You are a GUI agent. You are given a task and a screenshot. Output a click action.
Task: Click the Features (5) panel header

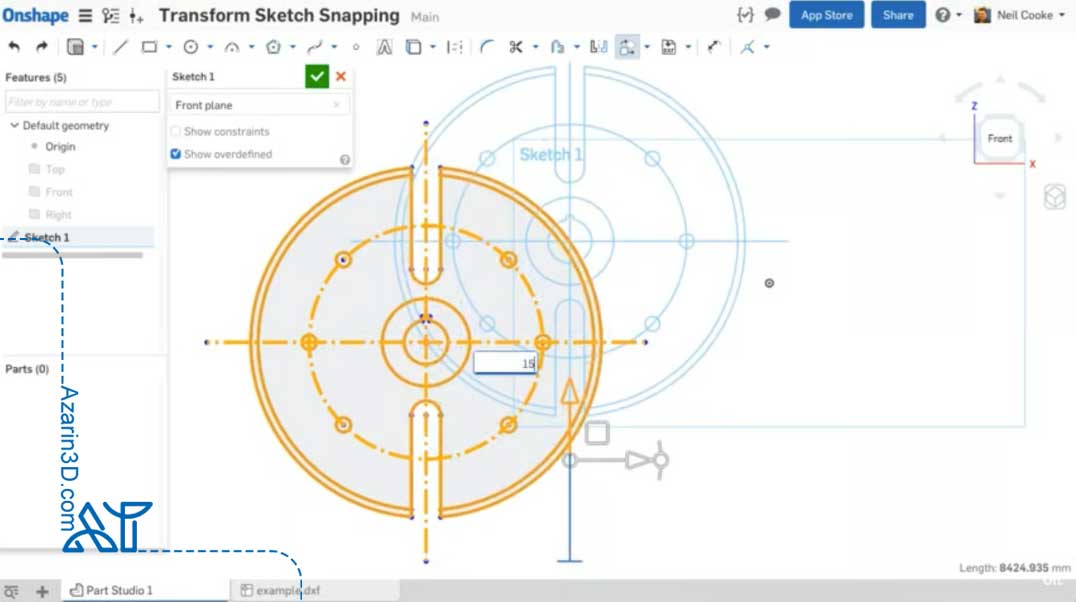click(36, 78)
